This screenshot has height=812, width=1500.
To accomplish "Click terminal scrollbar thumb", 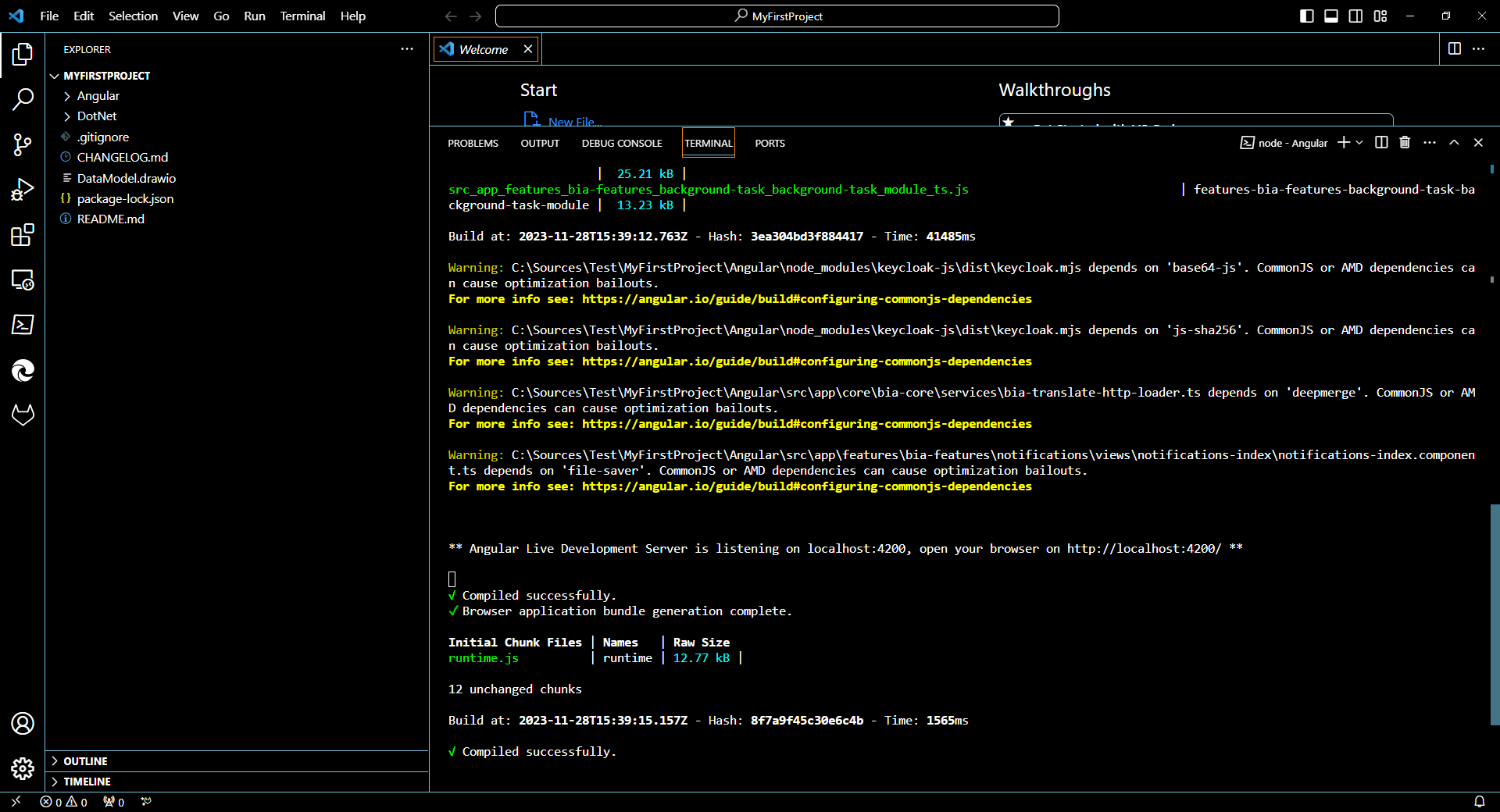I will [1495, 615].
